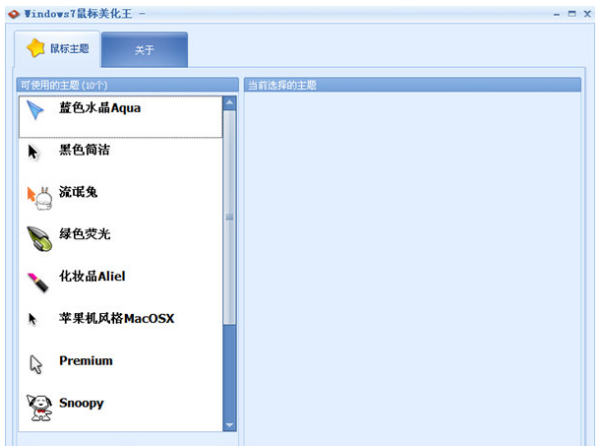The height and width of the screenshot is (446, 600).
Task: Click the 可使用的主题 panel header
Action: pyautogui.click(x=127, y=85)
